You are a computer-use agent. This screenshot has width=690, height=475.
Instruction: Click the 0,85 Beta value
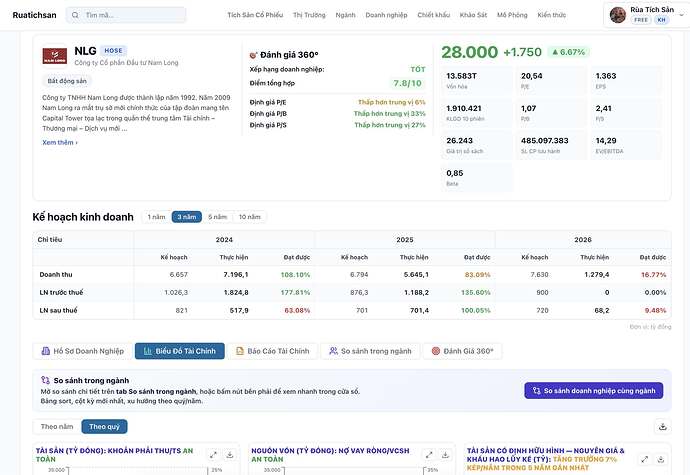click(x=455, y=173)
